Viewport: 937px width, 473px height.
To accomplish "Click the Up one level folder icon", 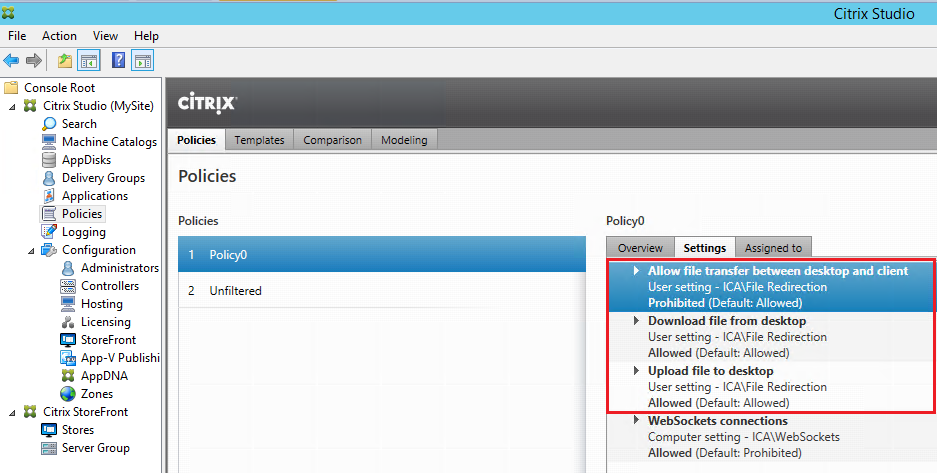I will pos(65,60).
